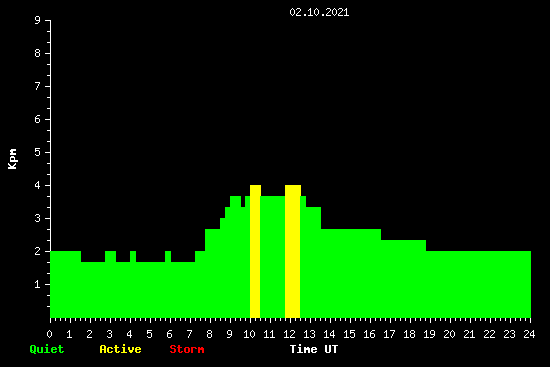Click the yellow active bar at hour 12

(293, 251)
